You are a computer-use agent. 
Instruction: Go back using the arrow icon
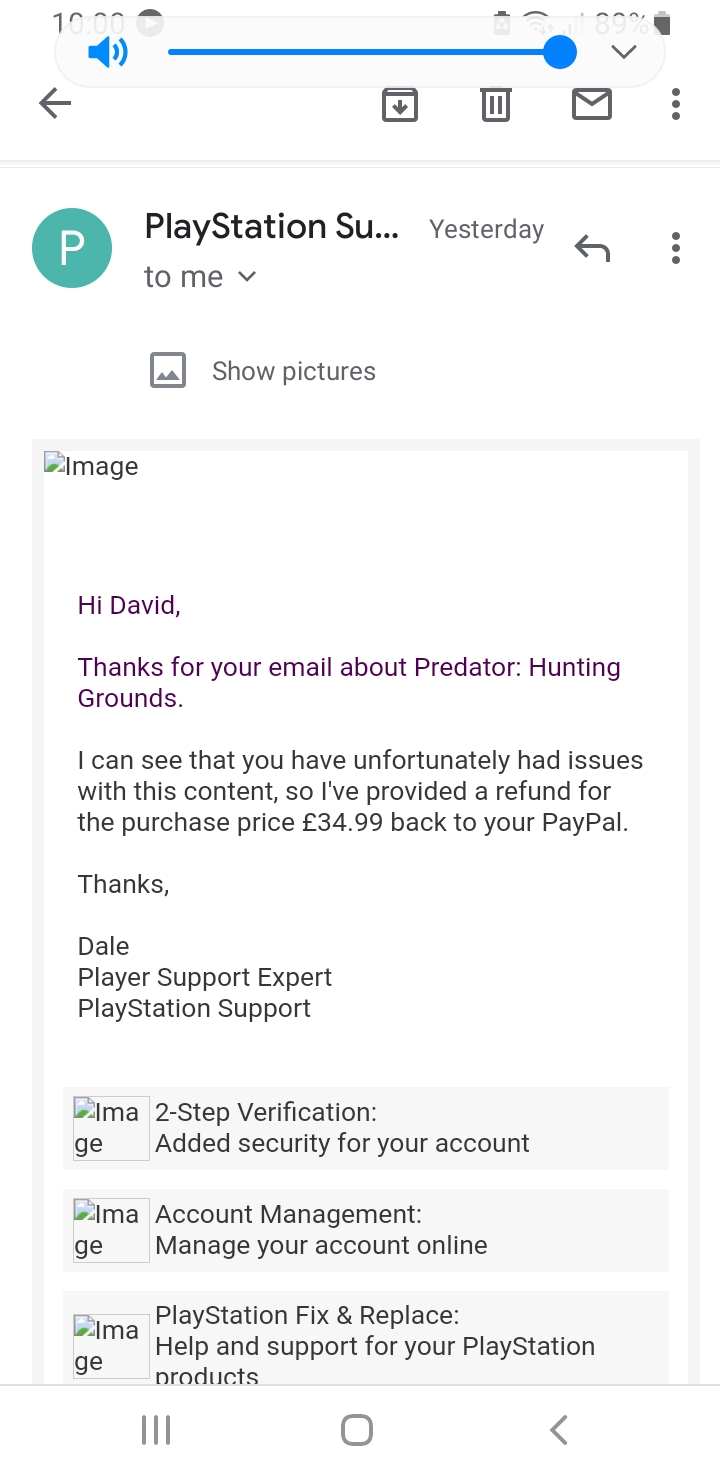pos(55,103)
